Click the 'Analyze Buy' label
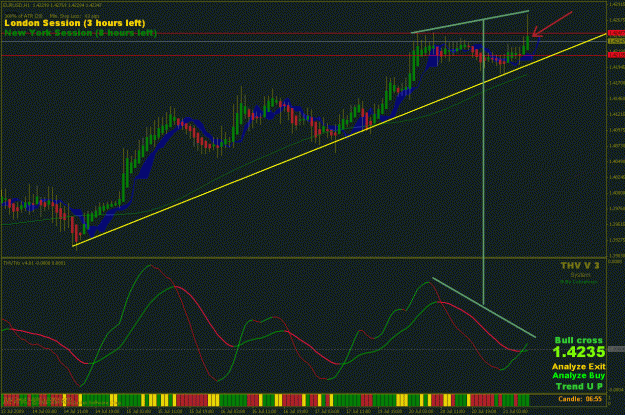The width and height of the screenshot is (625, 415). tap(578, 376)
